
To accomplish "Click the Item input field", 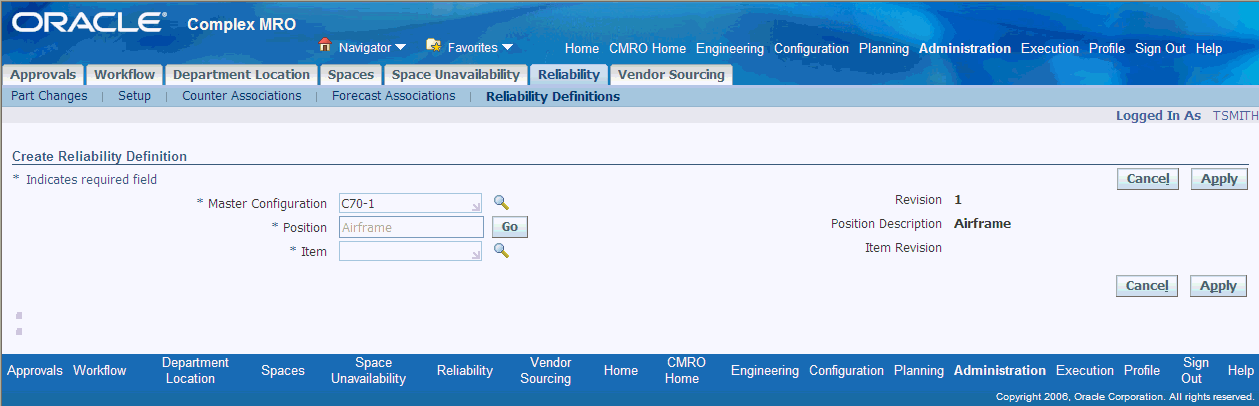I will point(411,252).
